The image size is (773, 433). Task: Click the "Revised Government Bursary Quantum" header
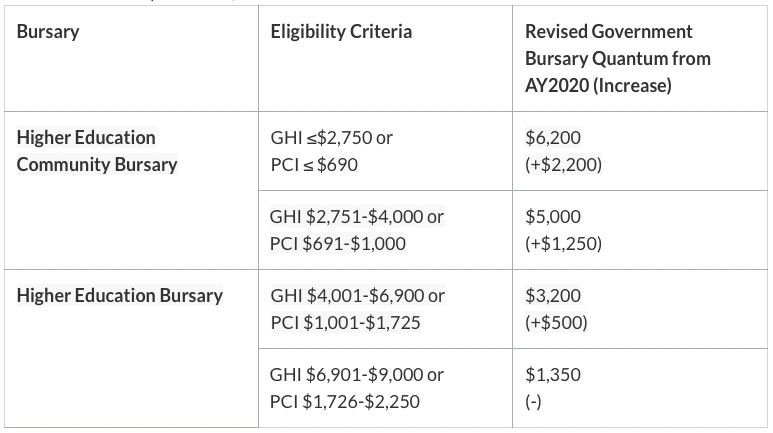(617, 58)
